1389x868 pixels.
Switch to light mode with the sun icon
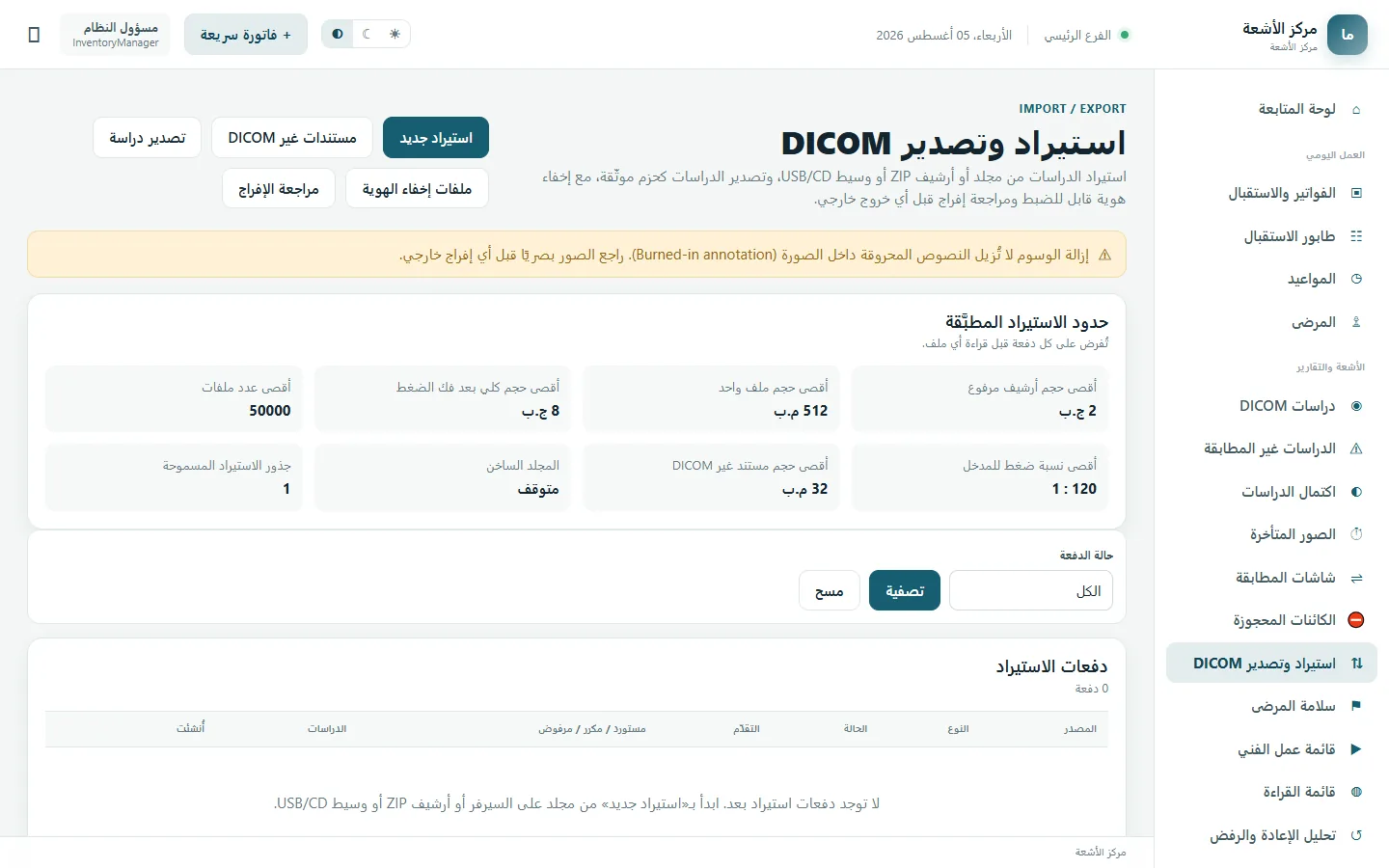point(395,34)
